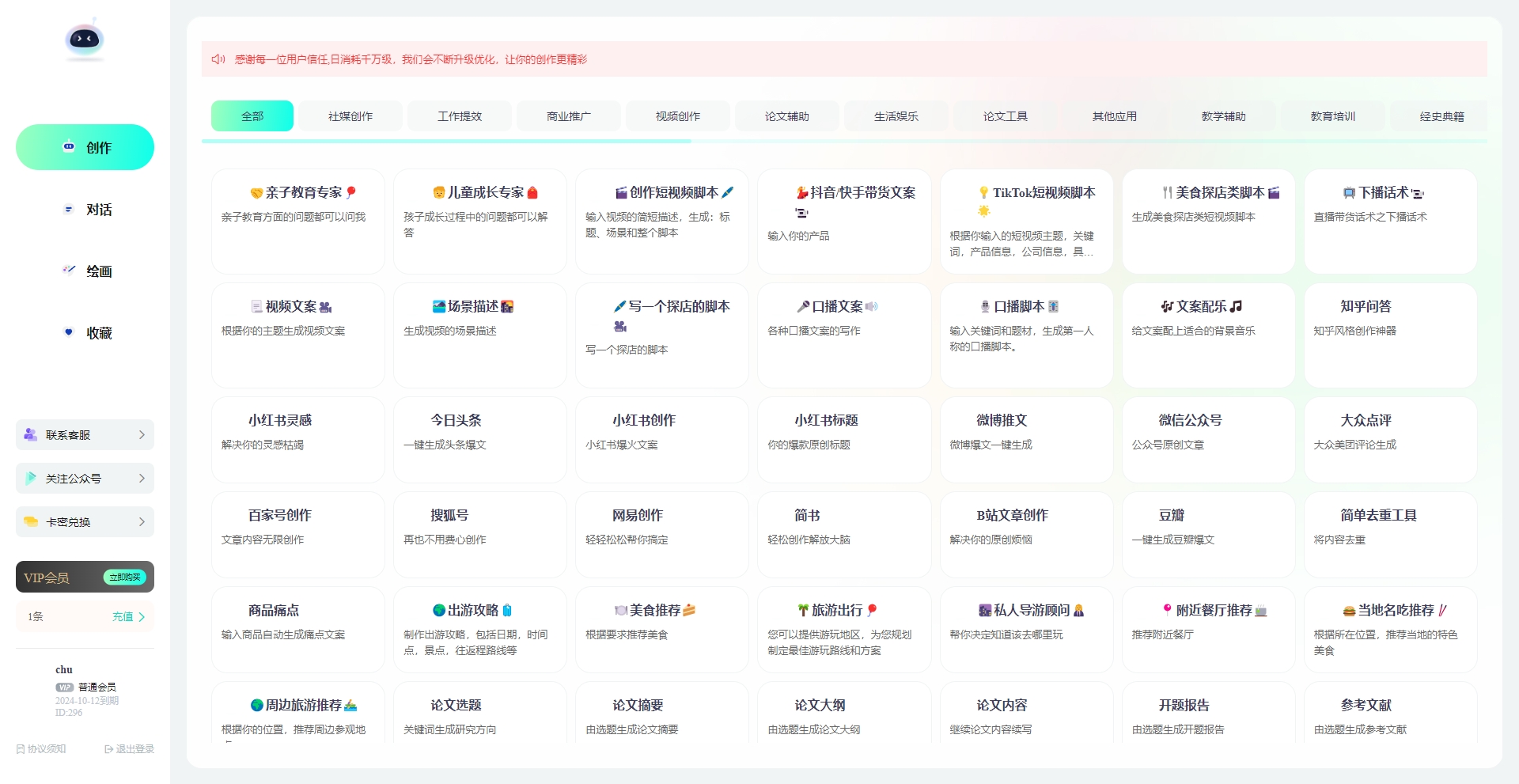Click the speaker icon on the announcement banner
Image resolution: width=1519 pixels, height=784 pixels.
click(218, 59)
